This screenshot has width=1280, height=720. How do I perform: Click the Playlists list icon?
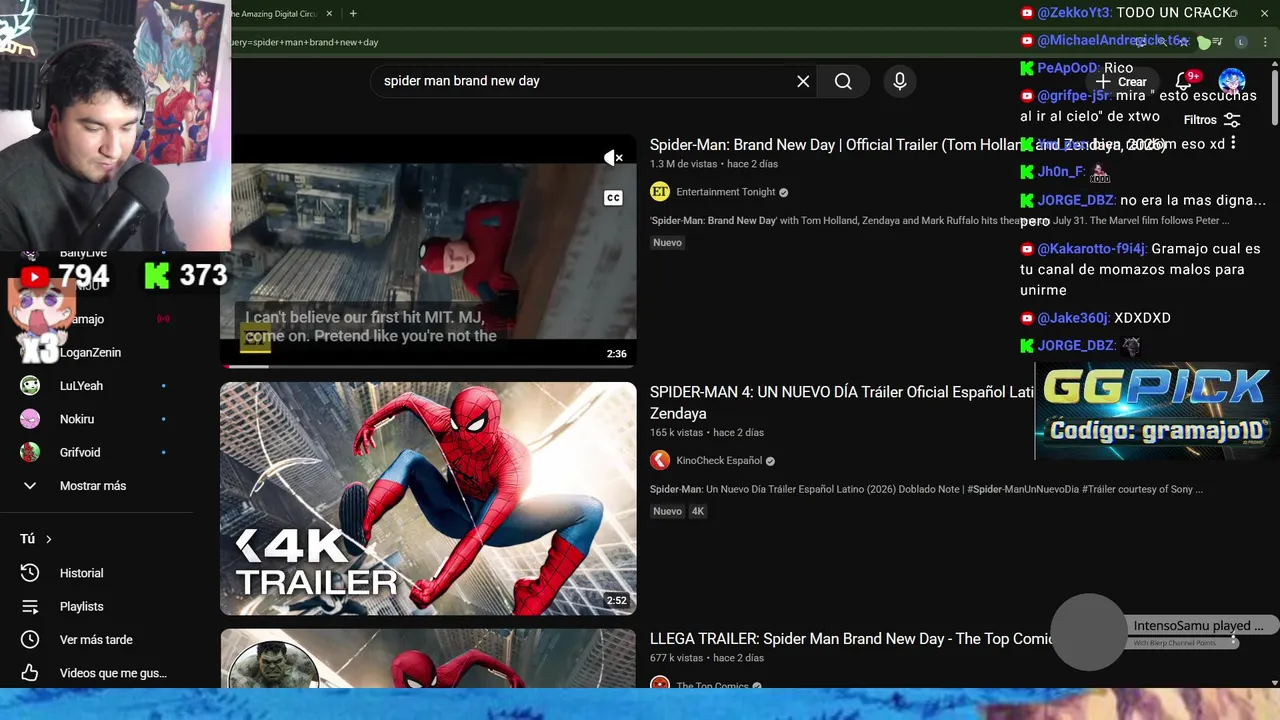click(30, 606)
